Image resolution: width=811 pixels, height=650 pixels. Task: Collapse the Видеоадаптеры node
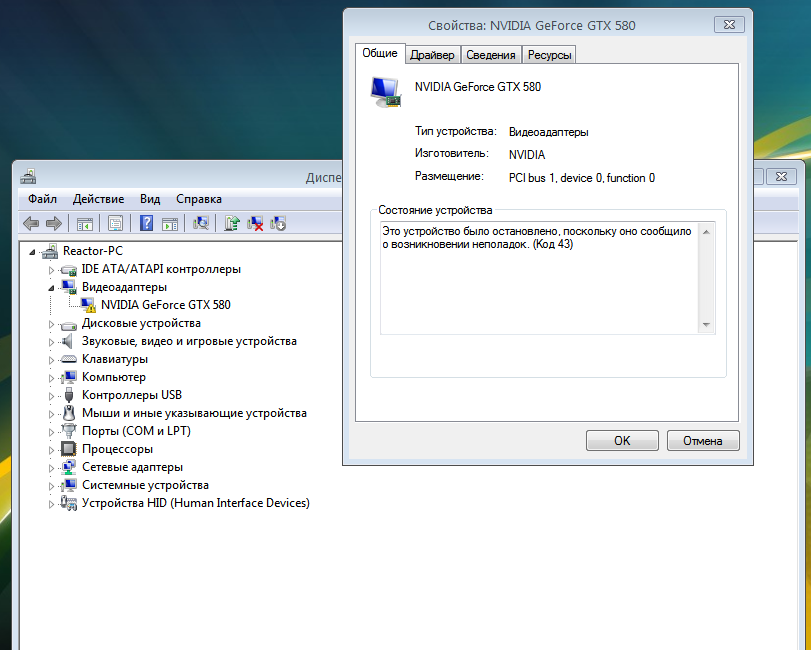[x=51, y=288]
